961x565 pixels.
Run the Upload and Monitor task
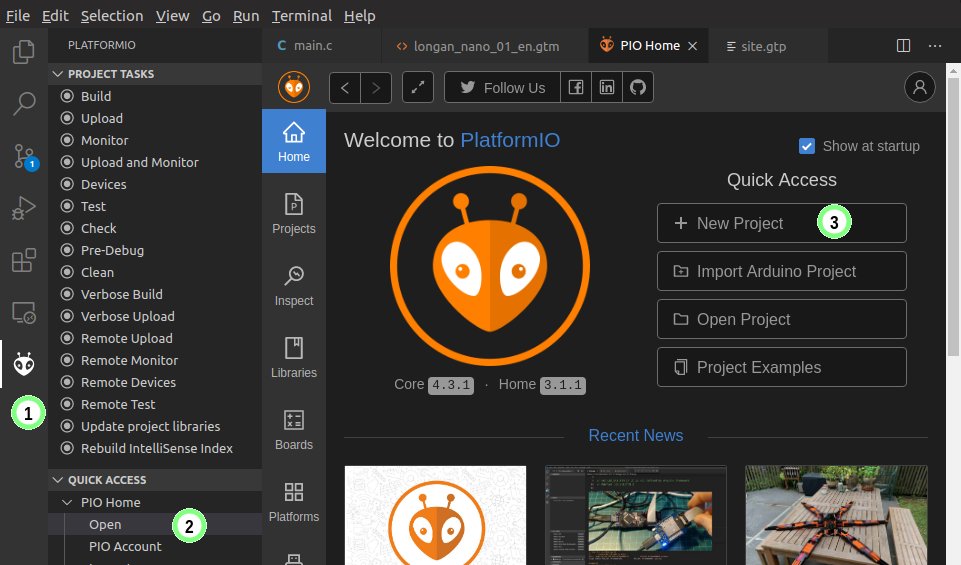point(139,162)
